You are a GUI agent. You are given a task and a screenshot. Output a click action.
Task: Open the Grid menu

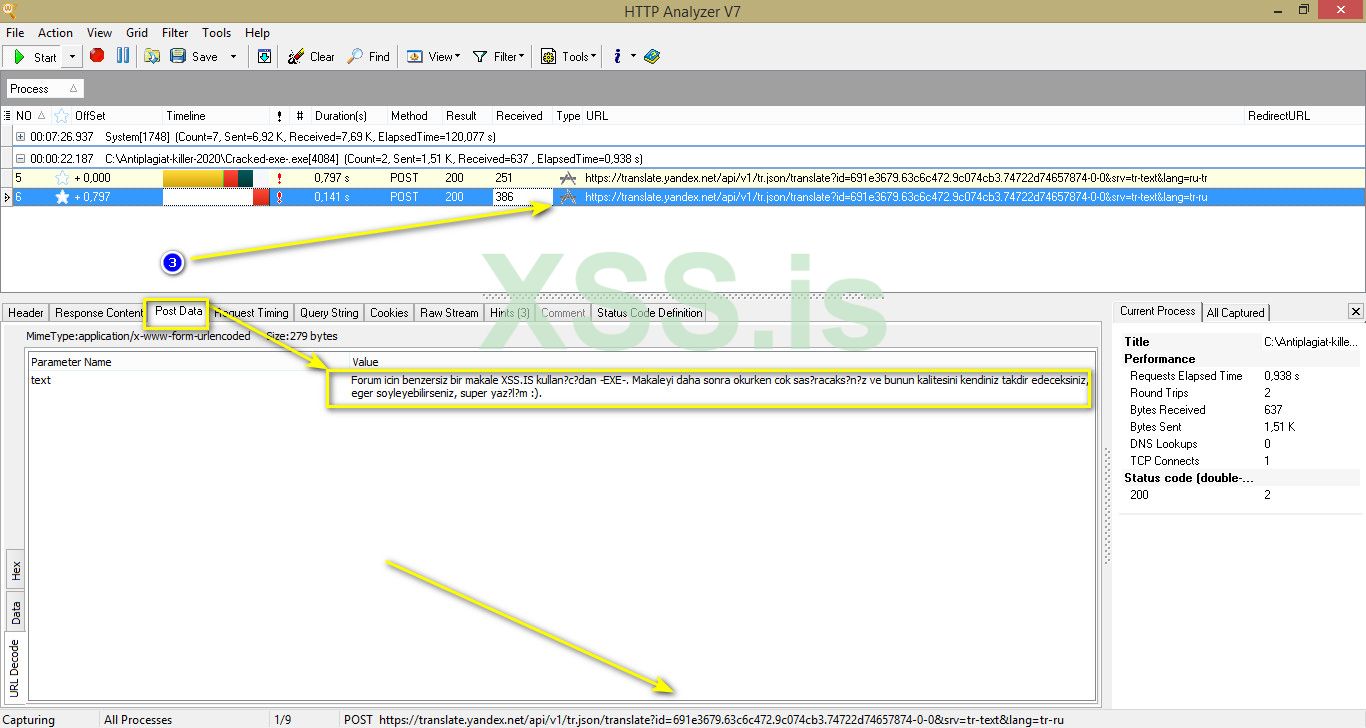click(137, 33)
